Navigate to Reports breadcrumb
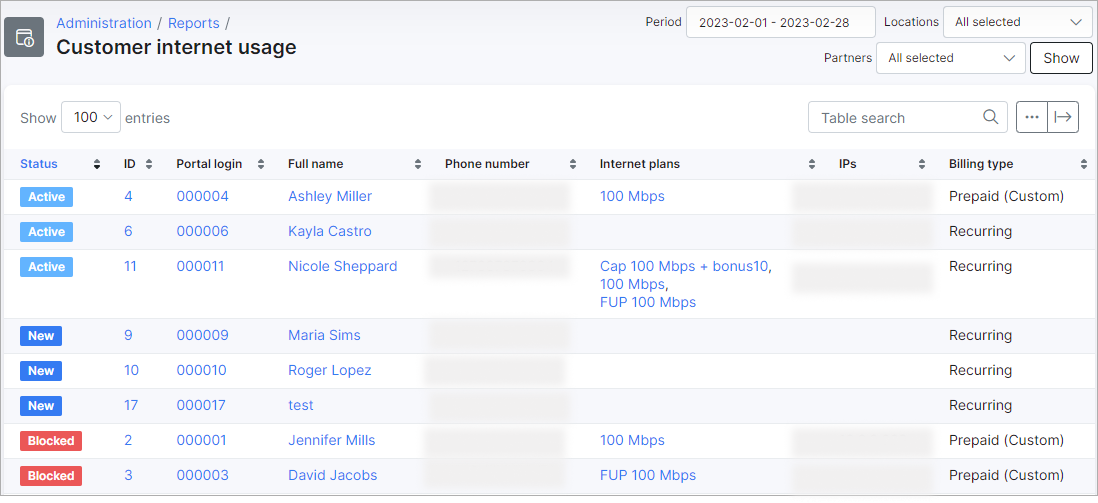 pyautogui.click(x=194, y=23)
